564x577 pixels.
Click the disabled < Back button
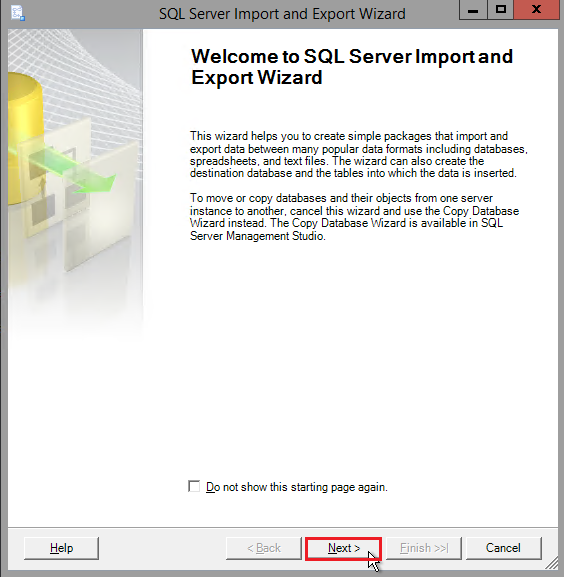click(264, 548)
